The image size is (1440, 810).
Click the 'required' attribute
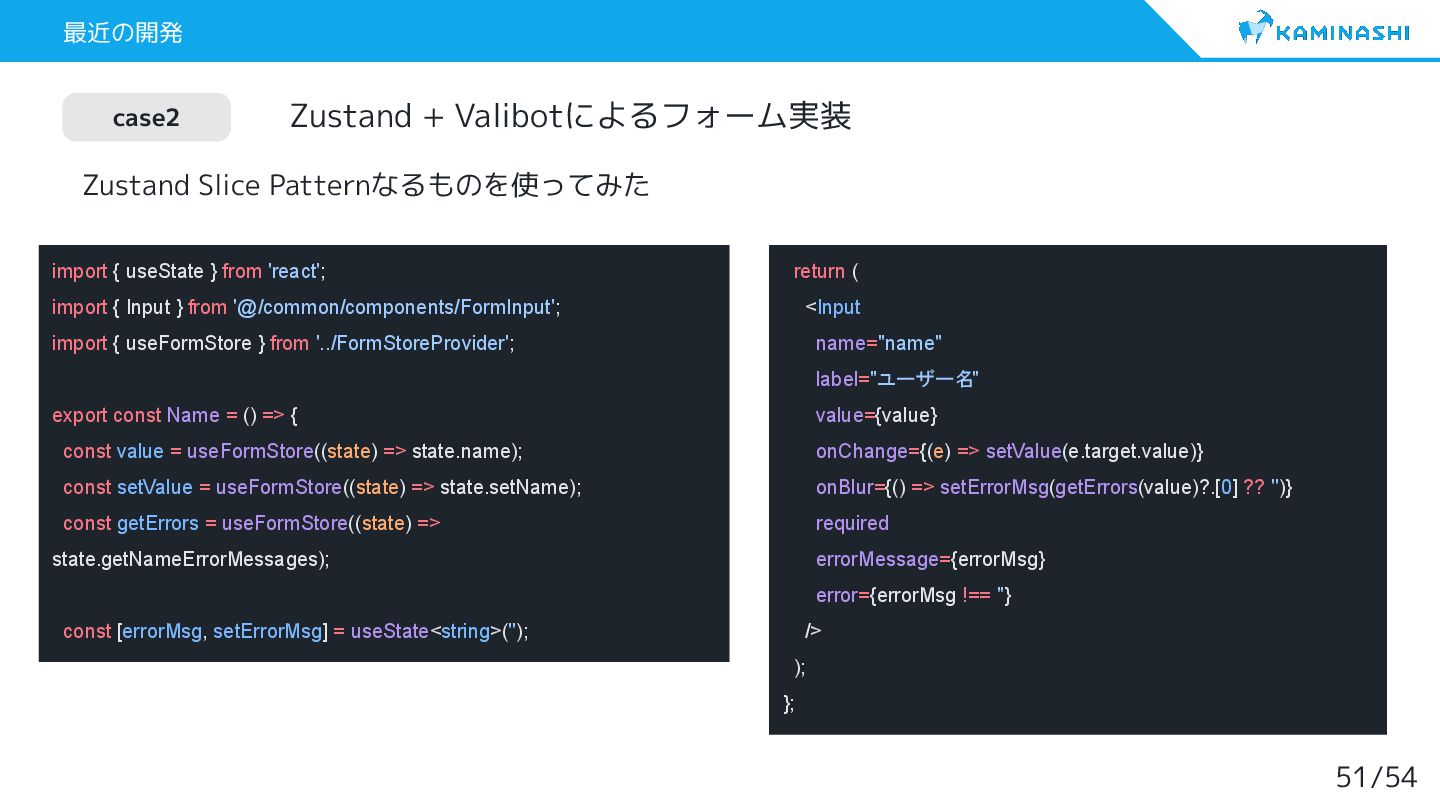(852, 523)
